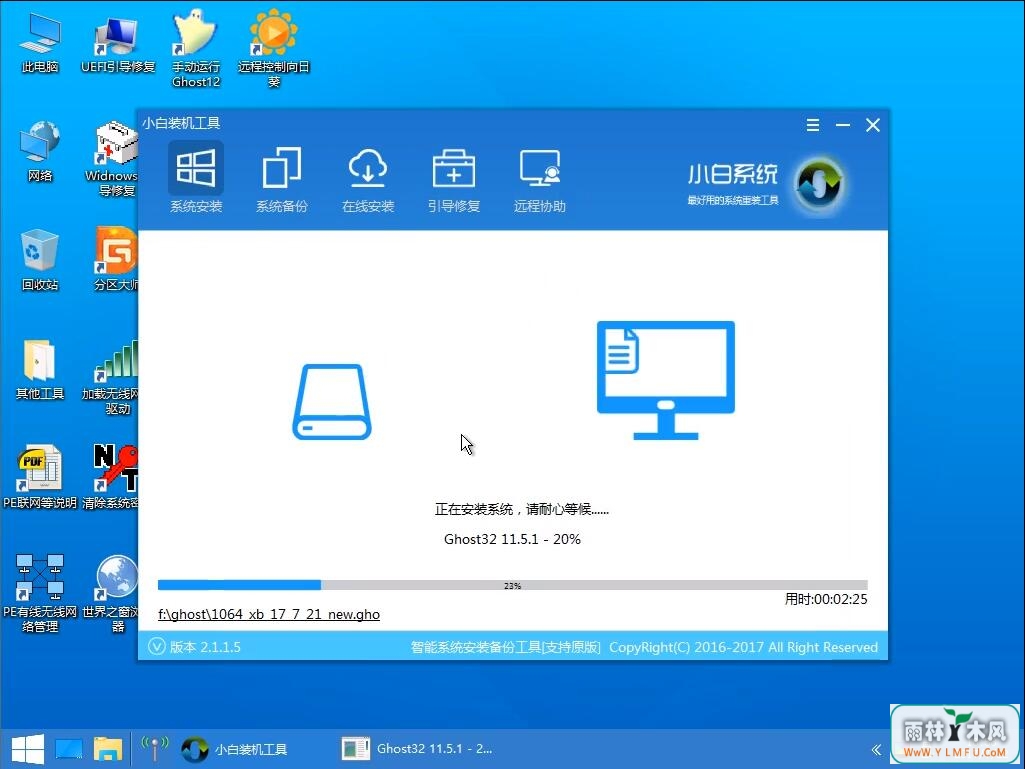This screenshot has width=1025, height=769.
Task: Open 清除系统密码 desktop shortcut
Action: click(x=111, y=477)
